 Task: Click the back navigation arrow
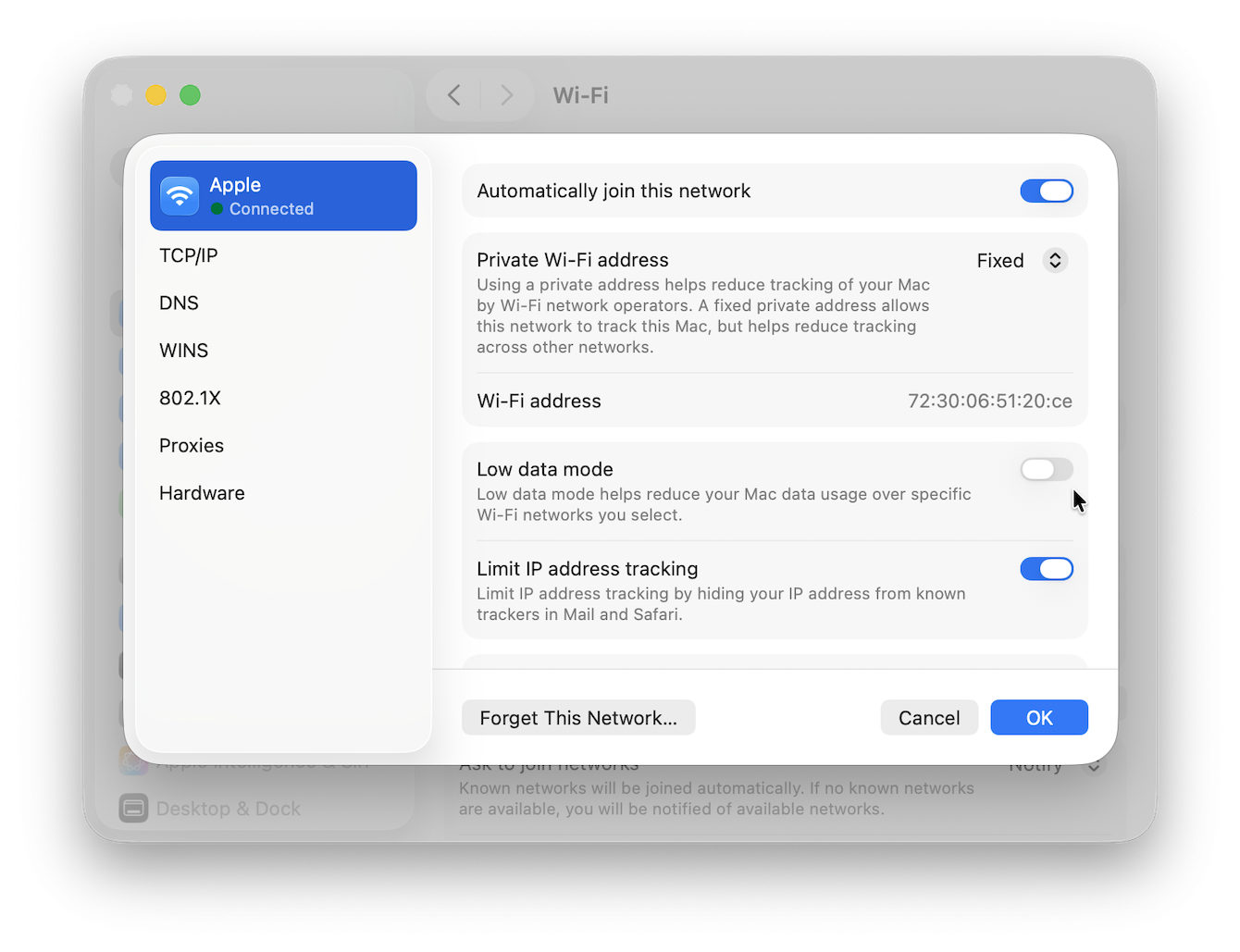453,94
